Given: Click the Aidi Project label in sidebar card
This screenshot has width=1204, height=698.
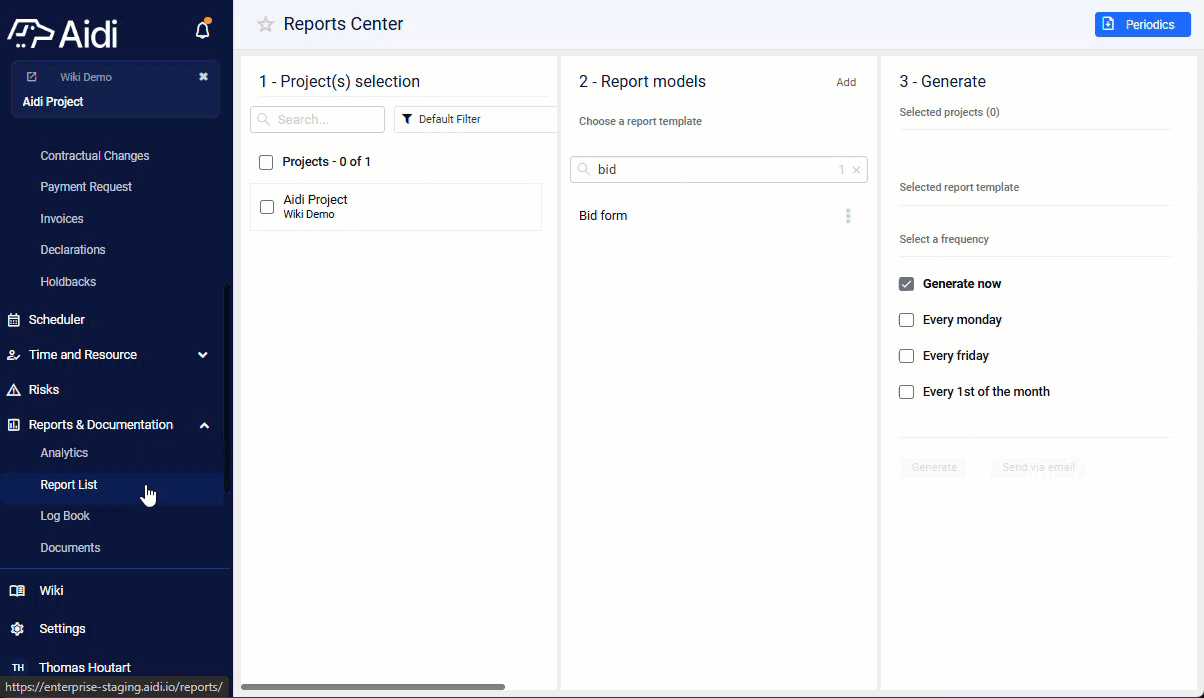Looking at the screenshot, I should [53, 102].
